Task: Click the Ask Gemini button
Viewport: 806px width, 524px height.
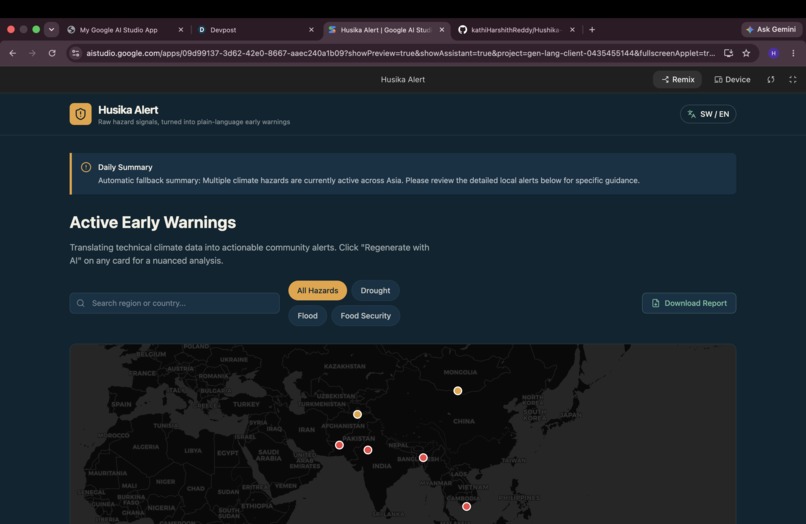Action: point(771,30)
